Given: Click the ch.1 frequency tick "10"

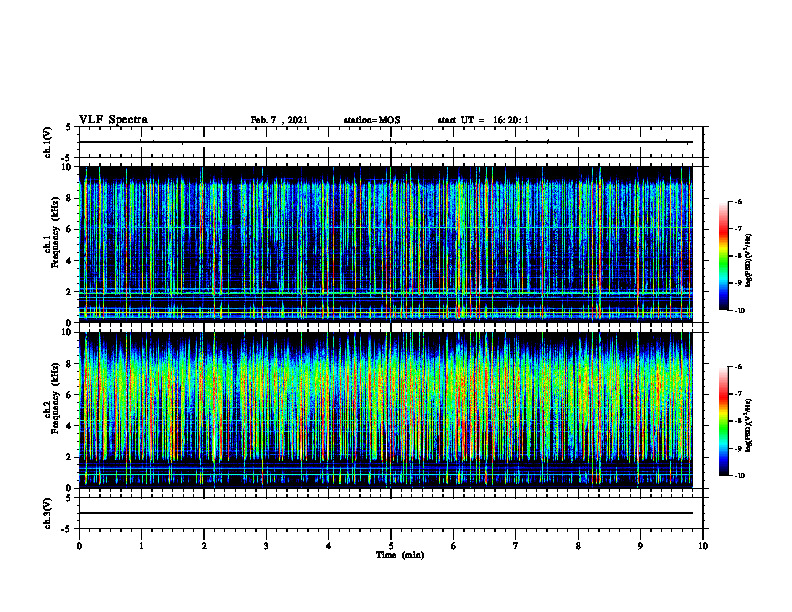Looking at the screenshot, I should (x=67, y=167).
